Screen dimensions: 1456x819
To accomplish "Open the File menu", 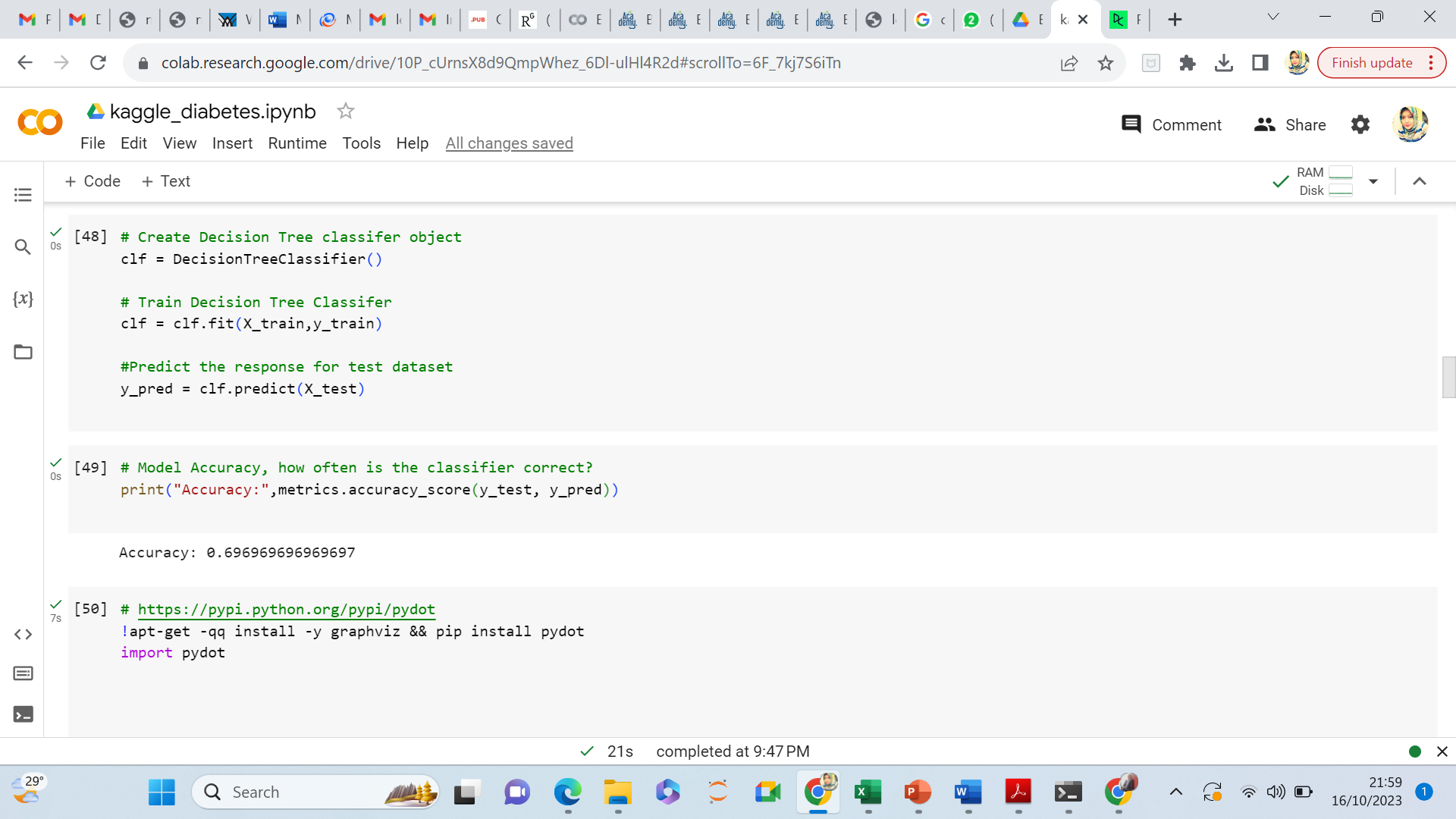I will [x=93, y=143].
